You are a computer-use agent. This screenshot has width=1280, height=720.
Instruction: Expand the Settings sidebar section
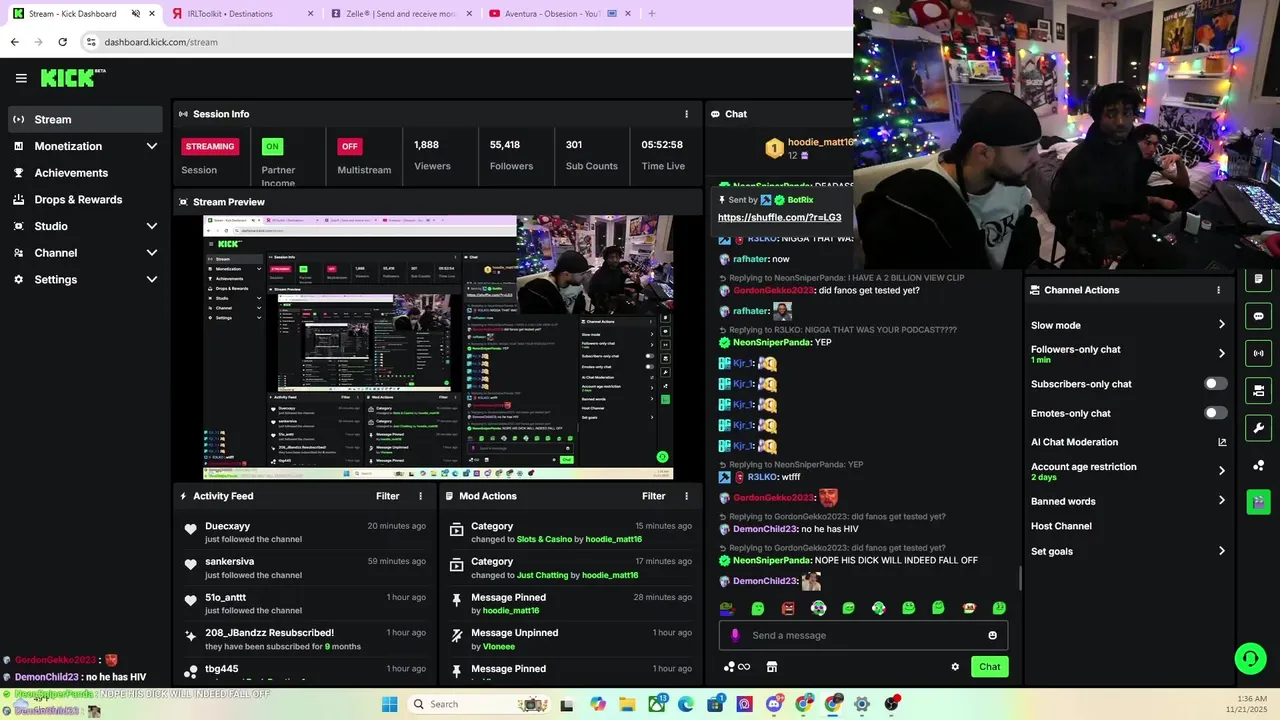(x=152, y=280)
